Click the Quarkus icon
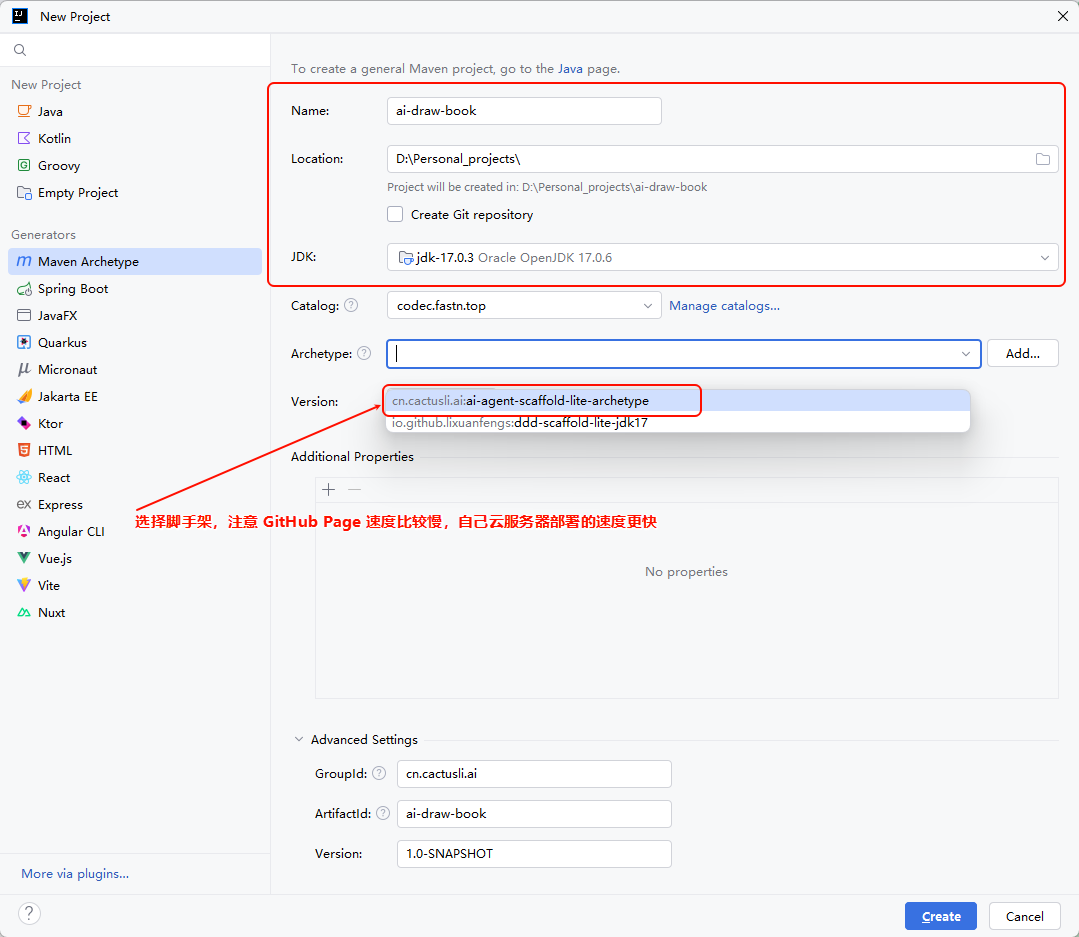 (24, 343)
